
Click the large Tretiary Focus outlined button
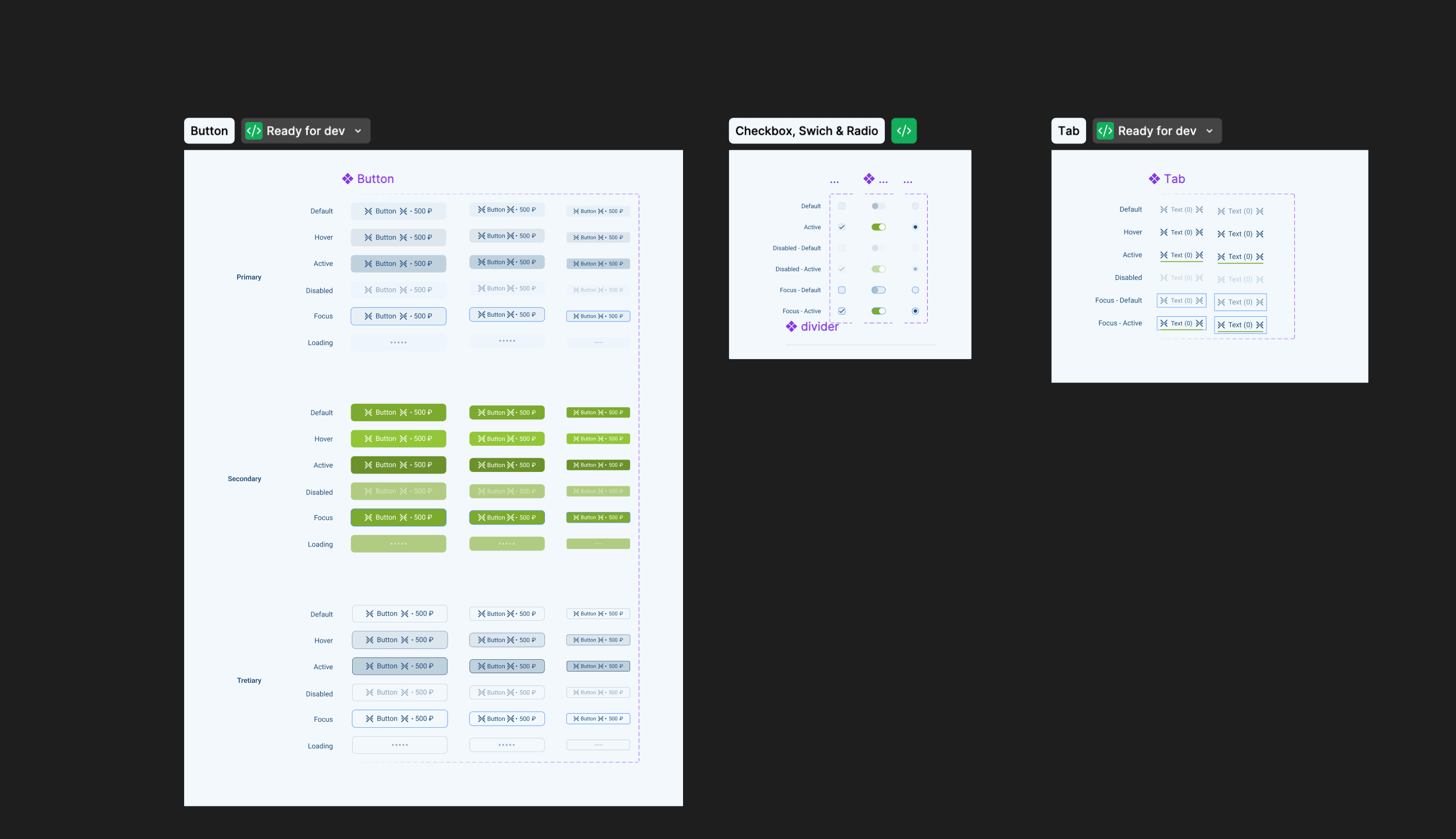coord(399,719)
